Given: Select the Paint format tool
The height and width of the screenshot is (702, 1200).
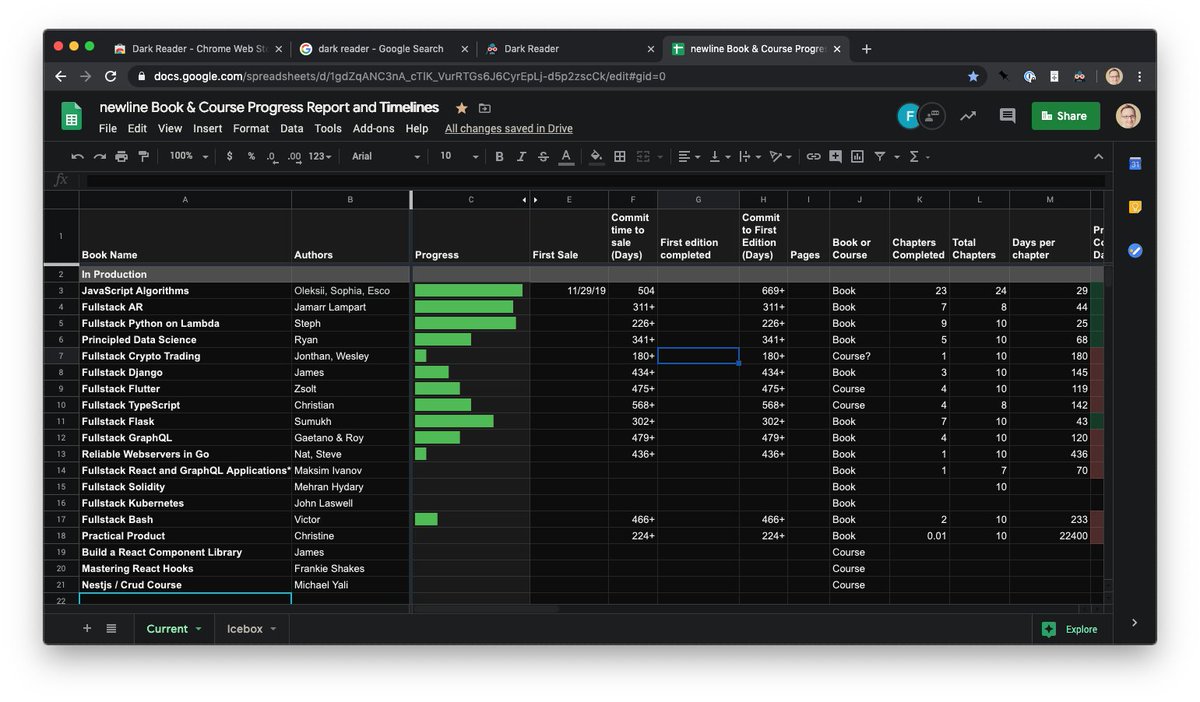Looking at the screenshot, I should click(143, 156).
